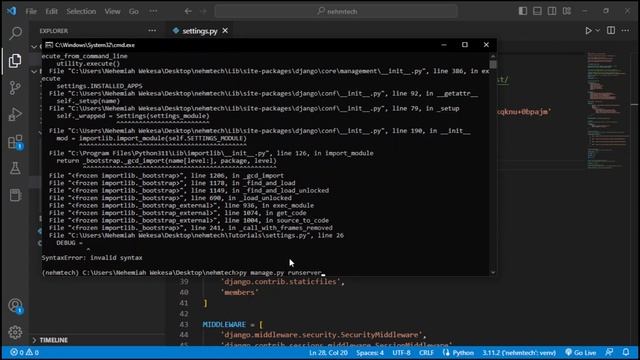Click Ln 28, Col 20 cursor position
This screenshot has width=640, height=360.
[328, 353]
